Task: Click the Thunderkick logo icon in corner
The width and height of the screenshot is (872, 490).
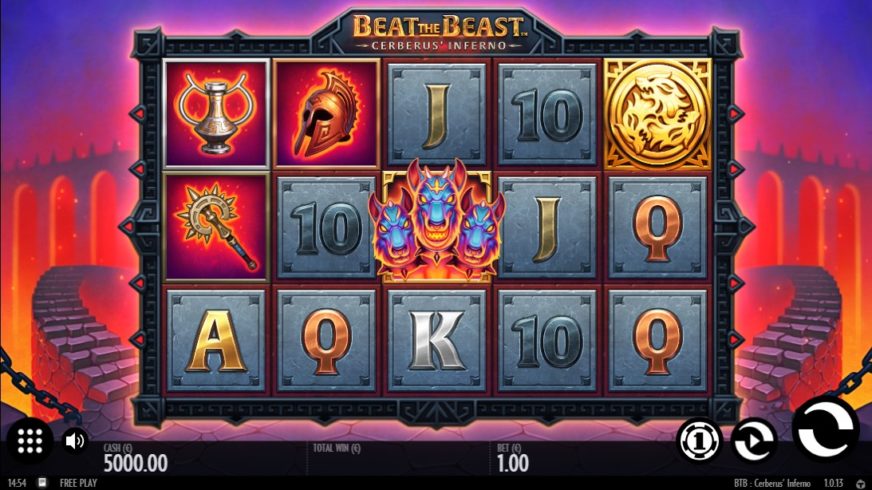Action: point(861,483)
